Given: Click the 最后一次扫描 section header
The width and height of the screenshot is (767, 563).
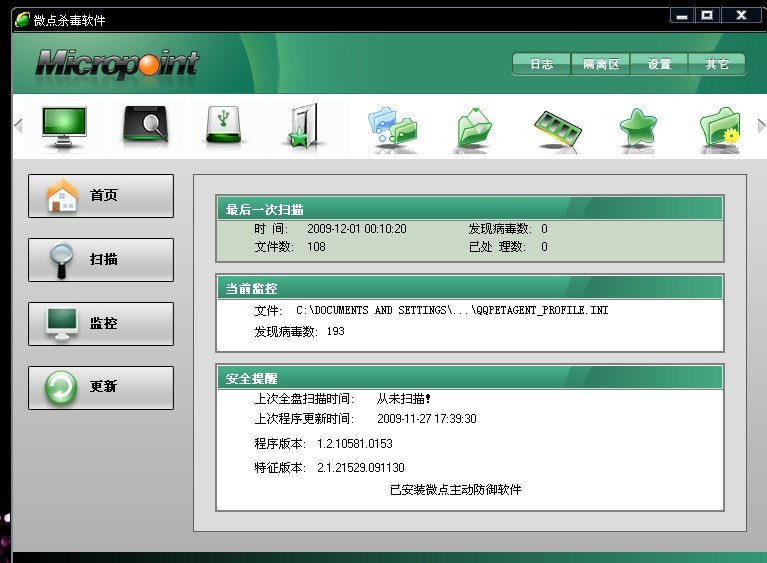Looking at the screenshot, I should click(470, 209).
